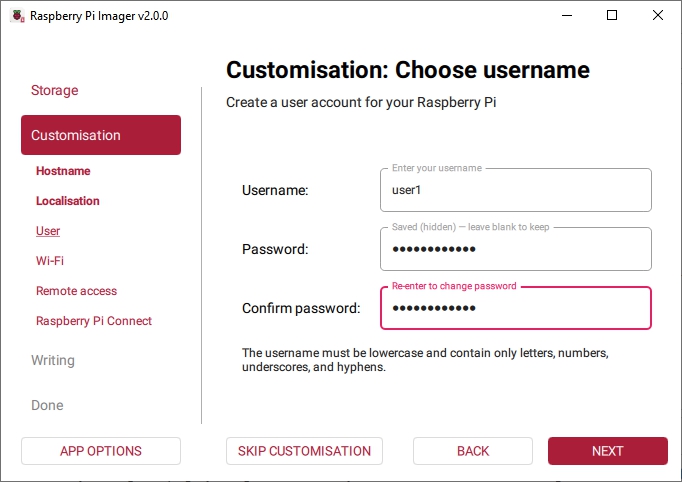Open the Remote access section
This screenshot has height=482, width=682.
tap(76, 291)
